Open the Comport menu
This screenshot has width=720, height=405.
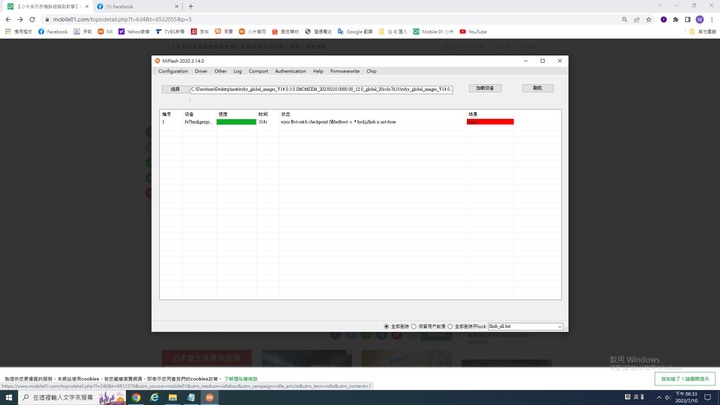[258, 71]
